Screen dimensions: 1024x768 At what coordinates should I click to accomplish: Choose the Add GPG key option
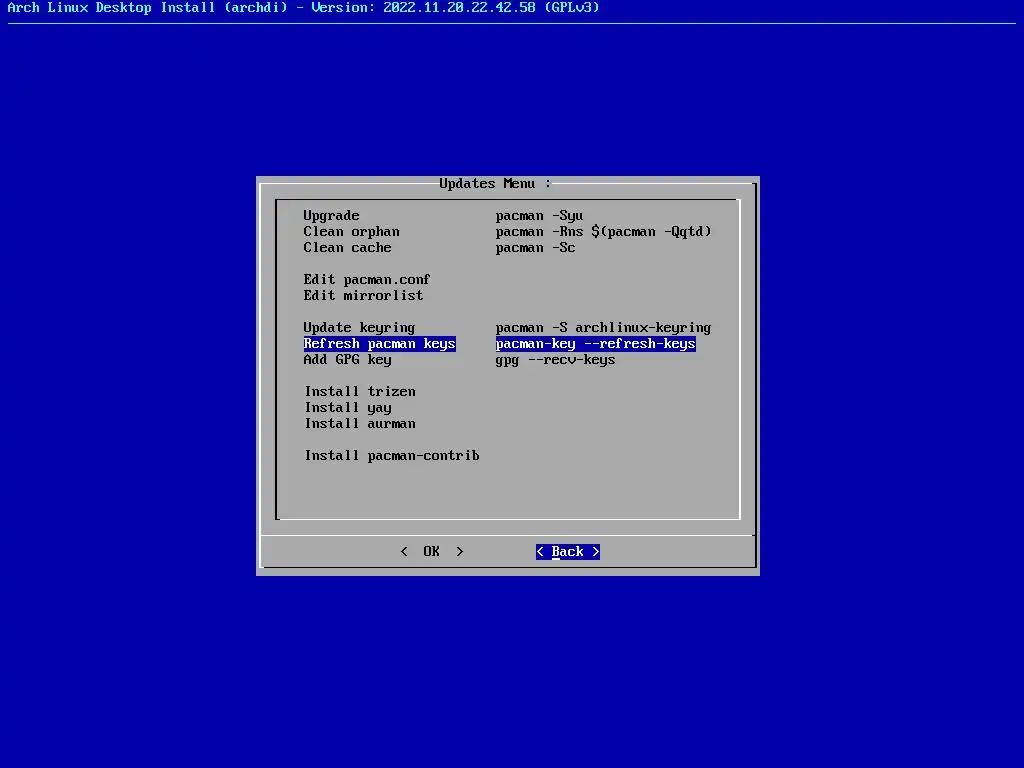[x=347, y=359]
